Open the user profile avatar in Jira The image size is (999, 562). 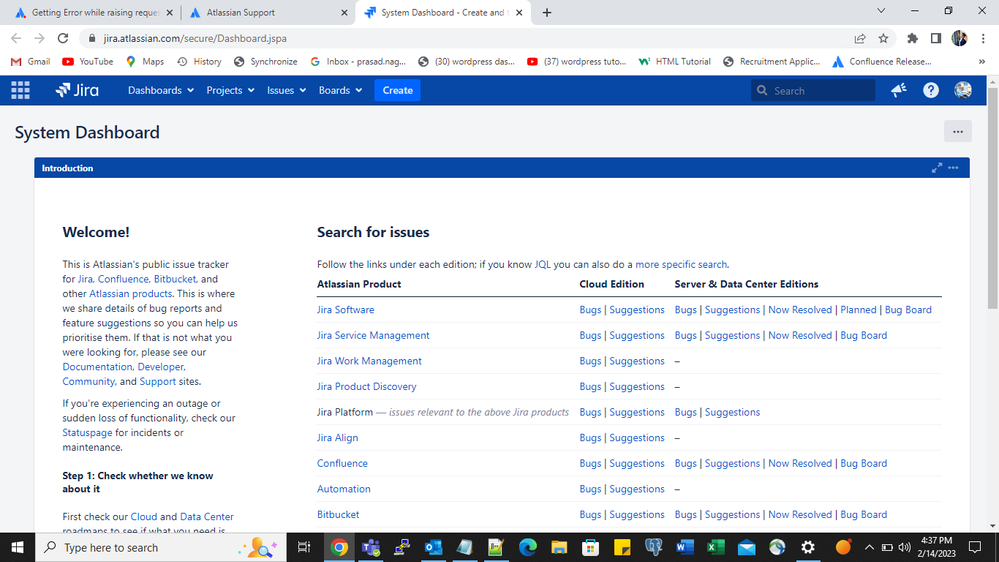963,90
